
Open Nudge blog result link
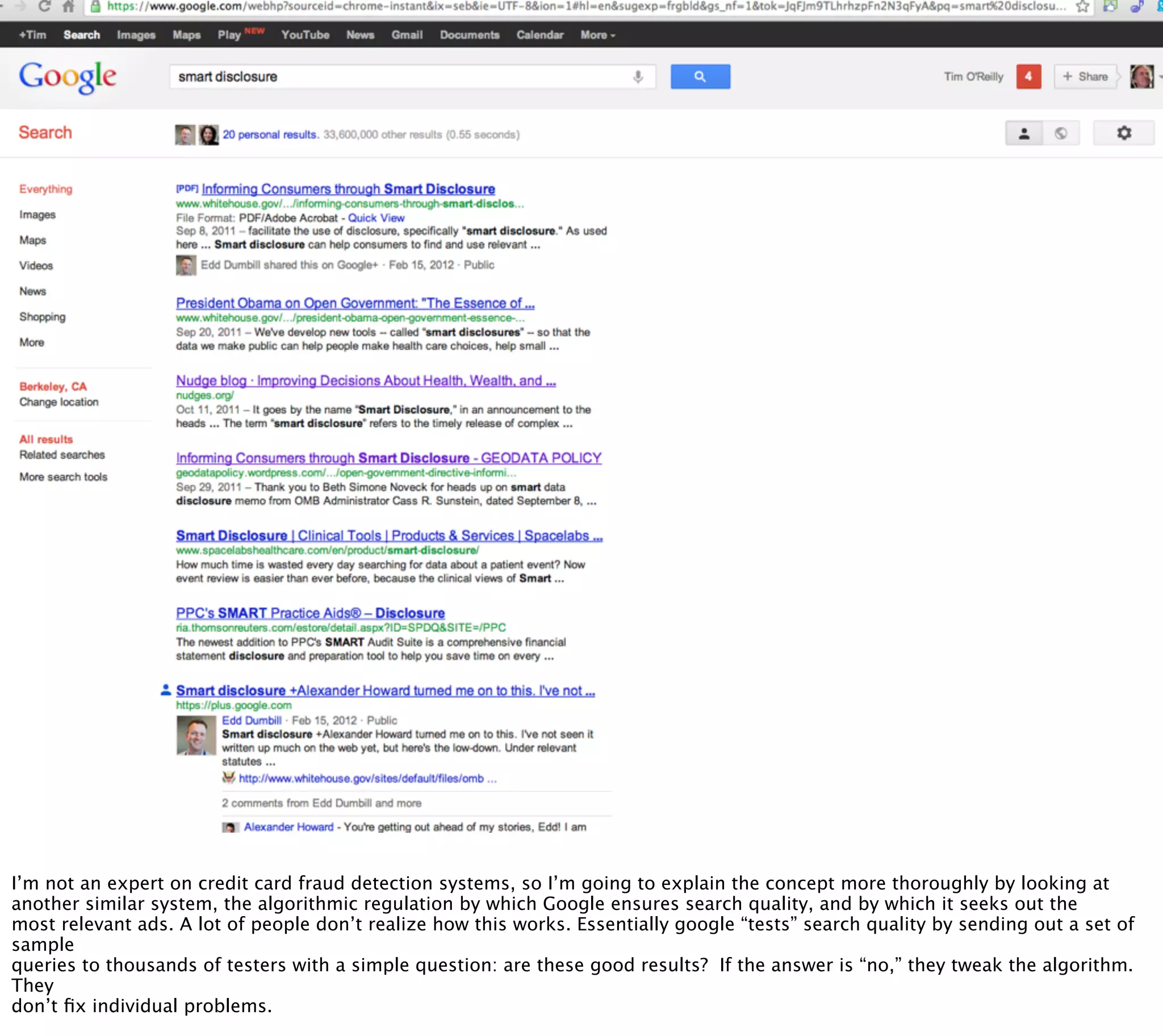366,381
